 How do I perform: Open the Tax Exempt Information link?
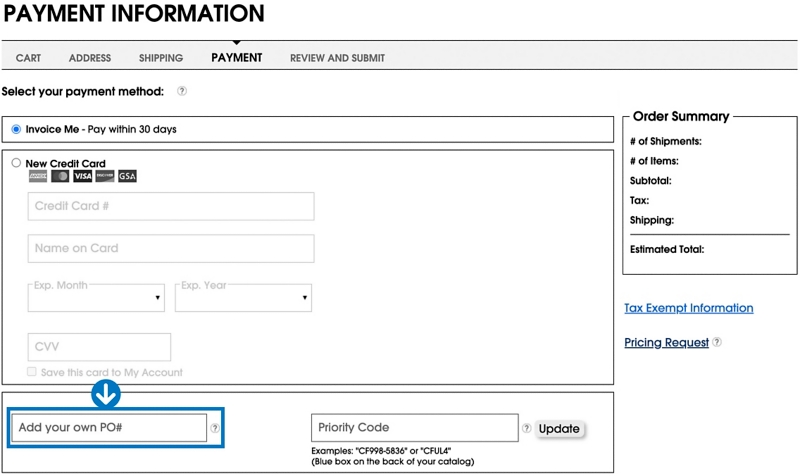pos(688,308)
